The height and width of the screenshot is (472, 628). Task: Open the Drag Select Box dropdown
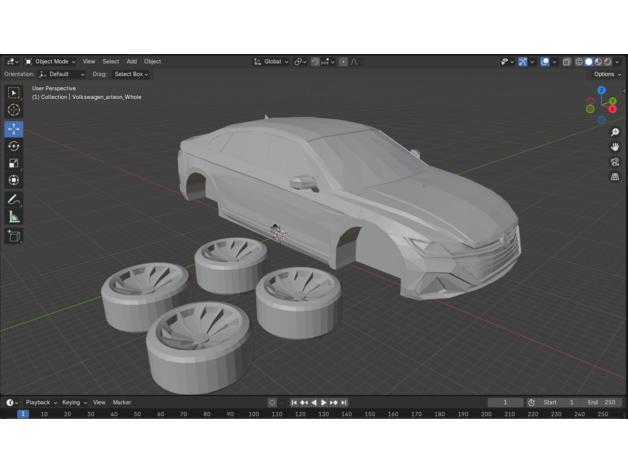point(131,74)
